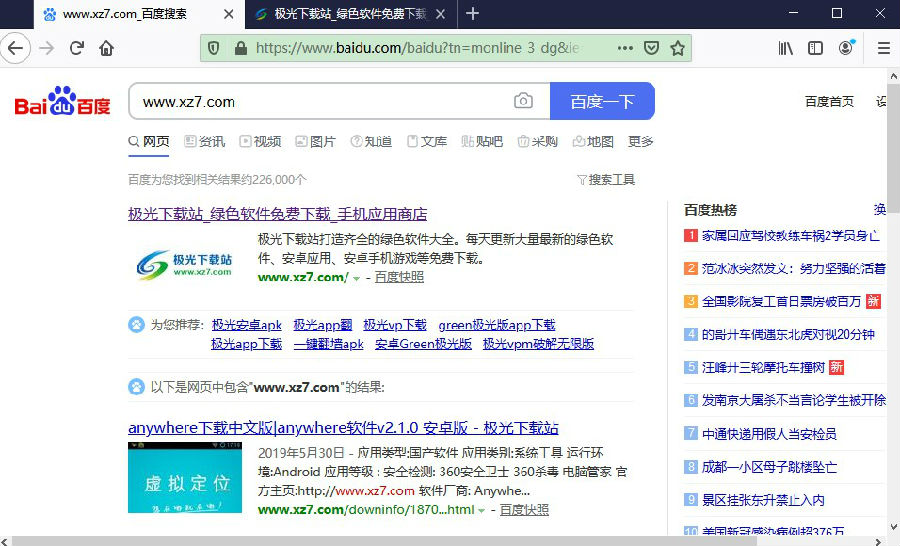Viewport: 900px width, 546px height.
Task: Open 百度快照 for anywhere result
Action: click(524, 509)
